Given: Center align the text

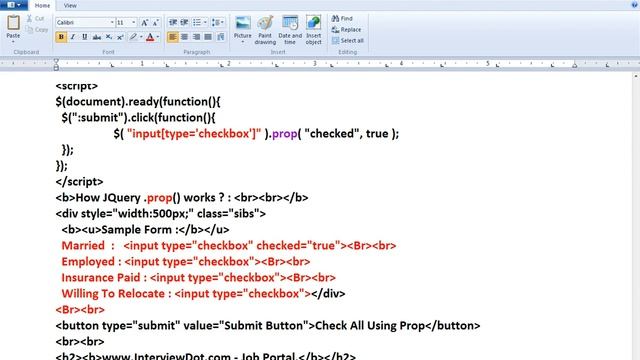Looking at the screenshot, I should pos(184,37).
